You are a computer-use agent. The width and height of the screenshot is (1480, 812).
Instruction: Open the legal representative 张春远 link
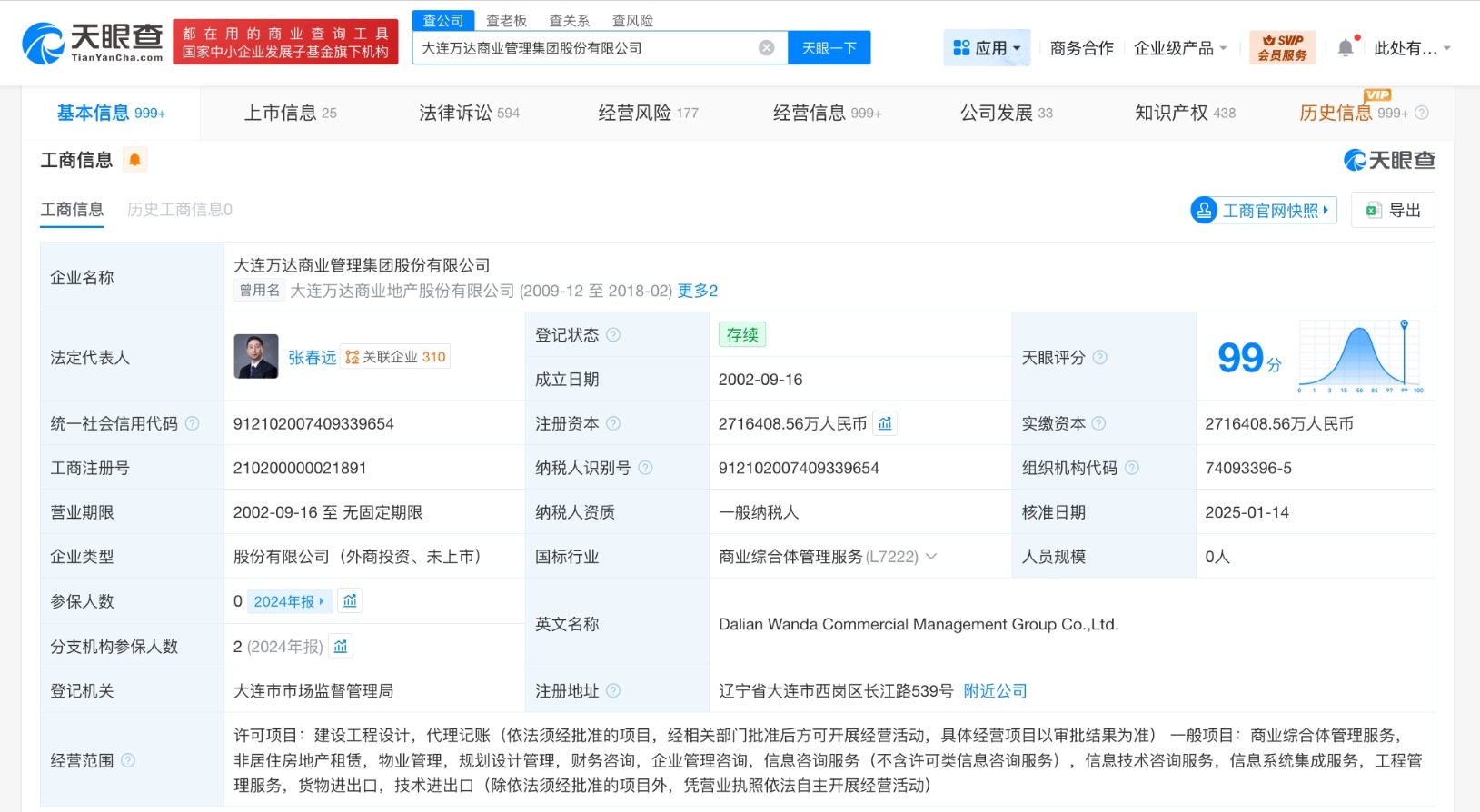(x=312, y=358)
